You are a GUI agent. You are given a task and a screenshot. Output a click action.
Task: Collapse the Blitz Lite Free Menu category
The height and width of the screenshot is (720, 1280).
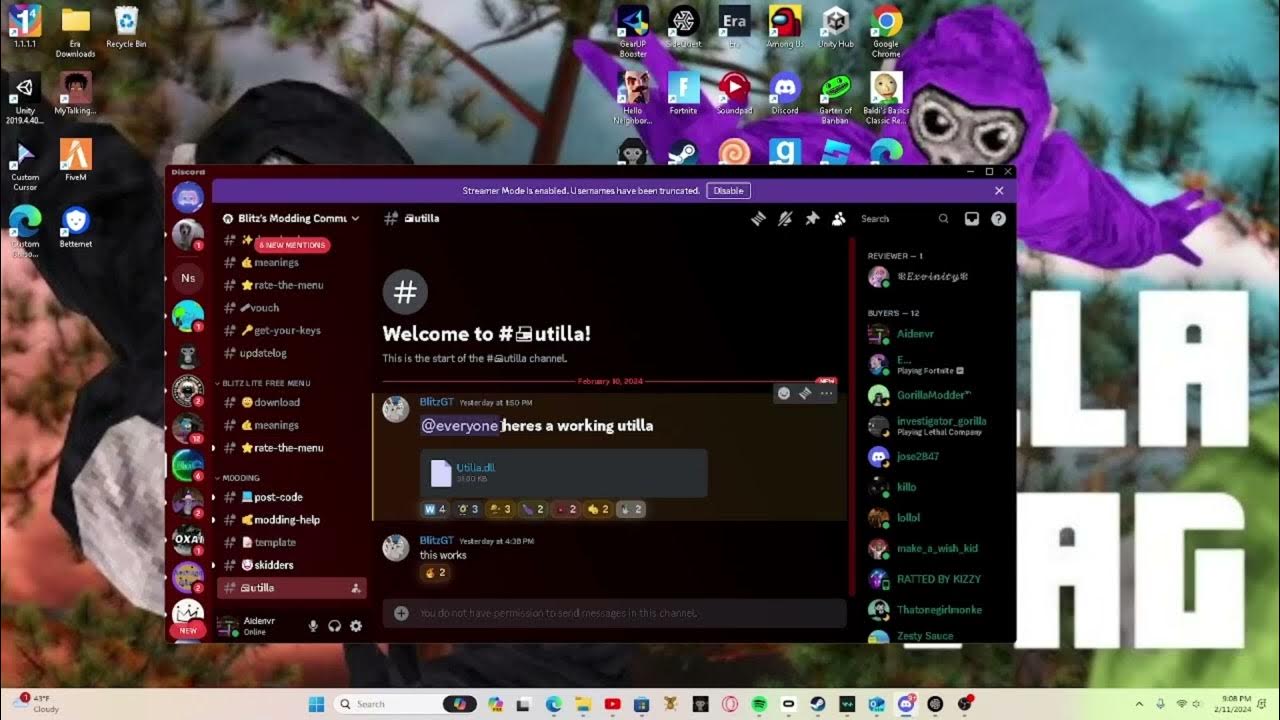(x=264, y=383)
